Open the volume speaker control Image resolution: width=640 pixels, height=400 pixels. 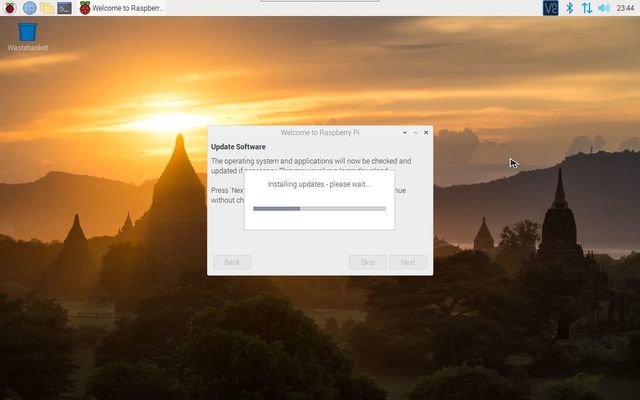(604, 8)
